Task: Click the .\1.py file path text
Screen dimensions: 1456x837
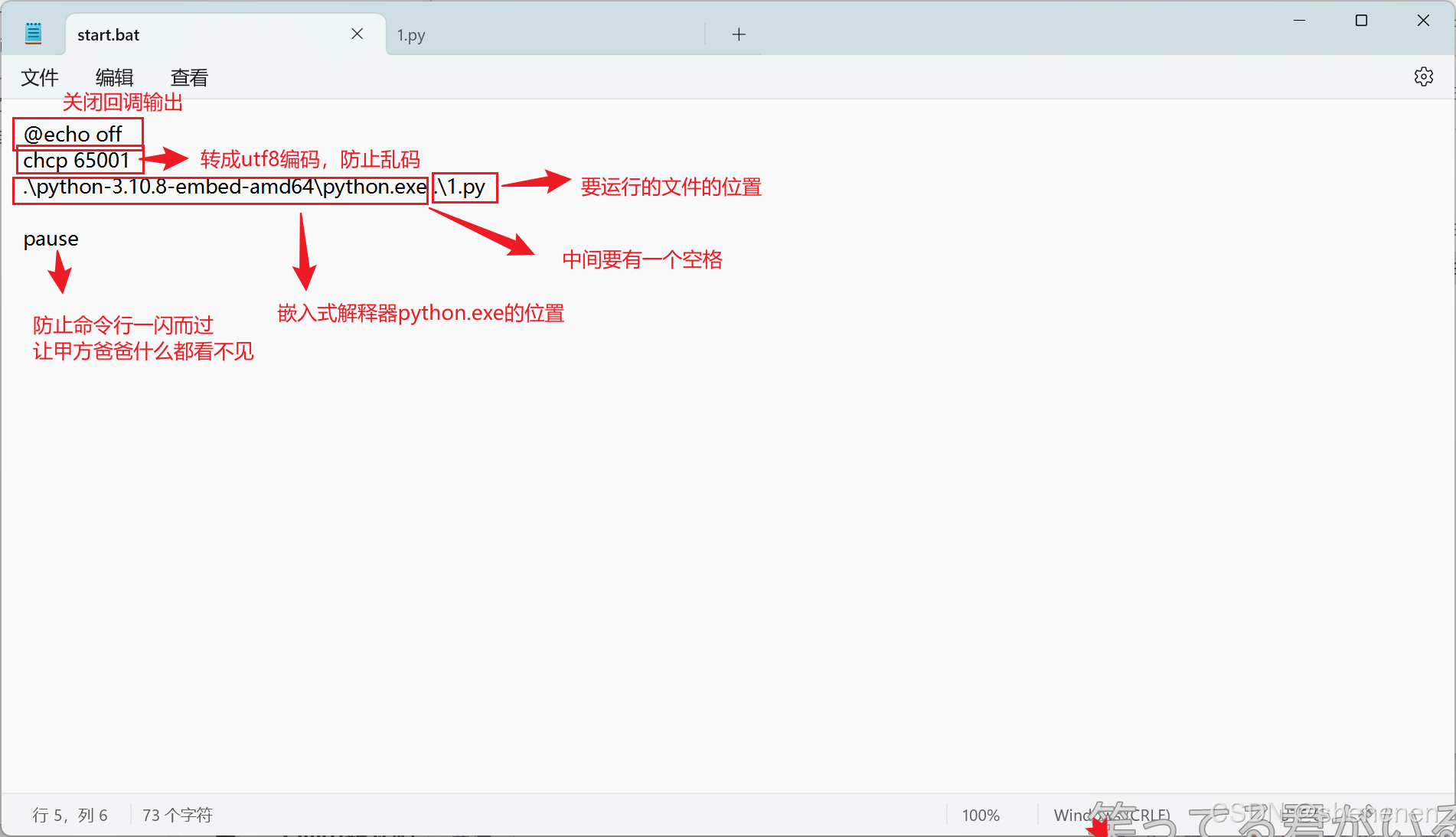Action: pyautogui.click(x=462, y=187)
